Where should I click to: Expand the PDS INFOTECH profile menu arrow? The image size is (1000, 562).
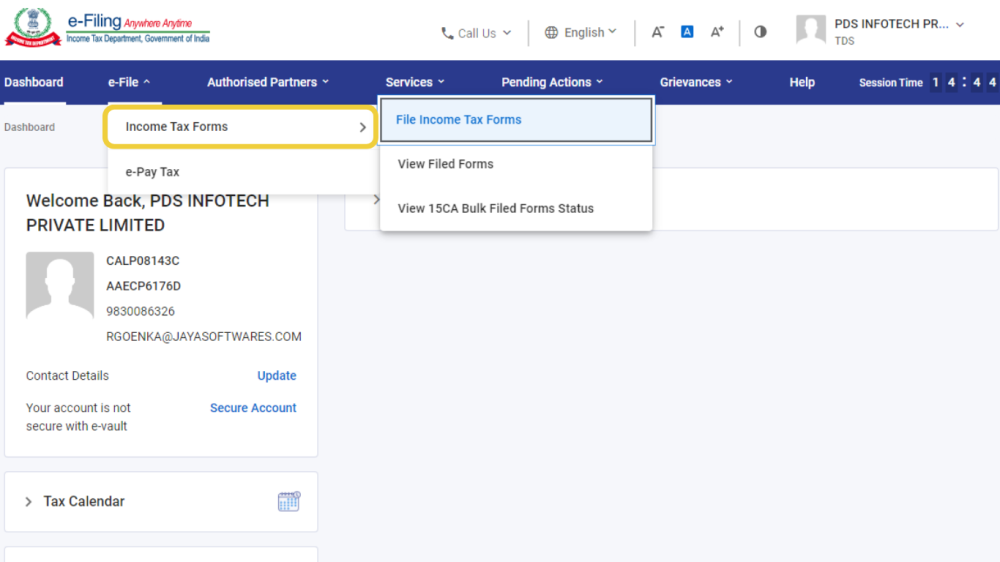coord(960,25)
